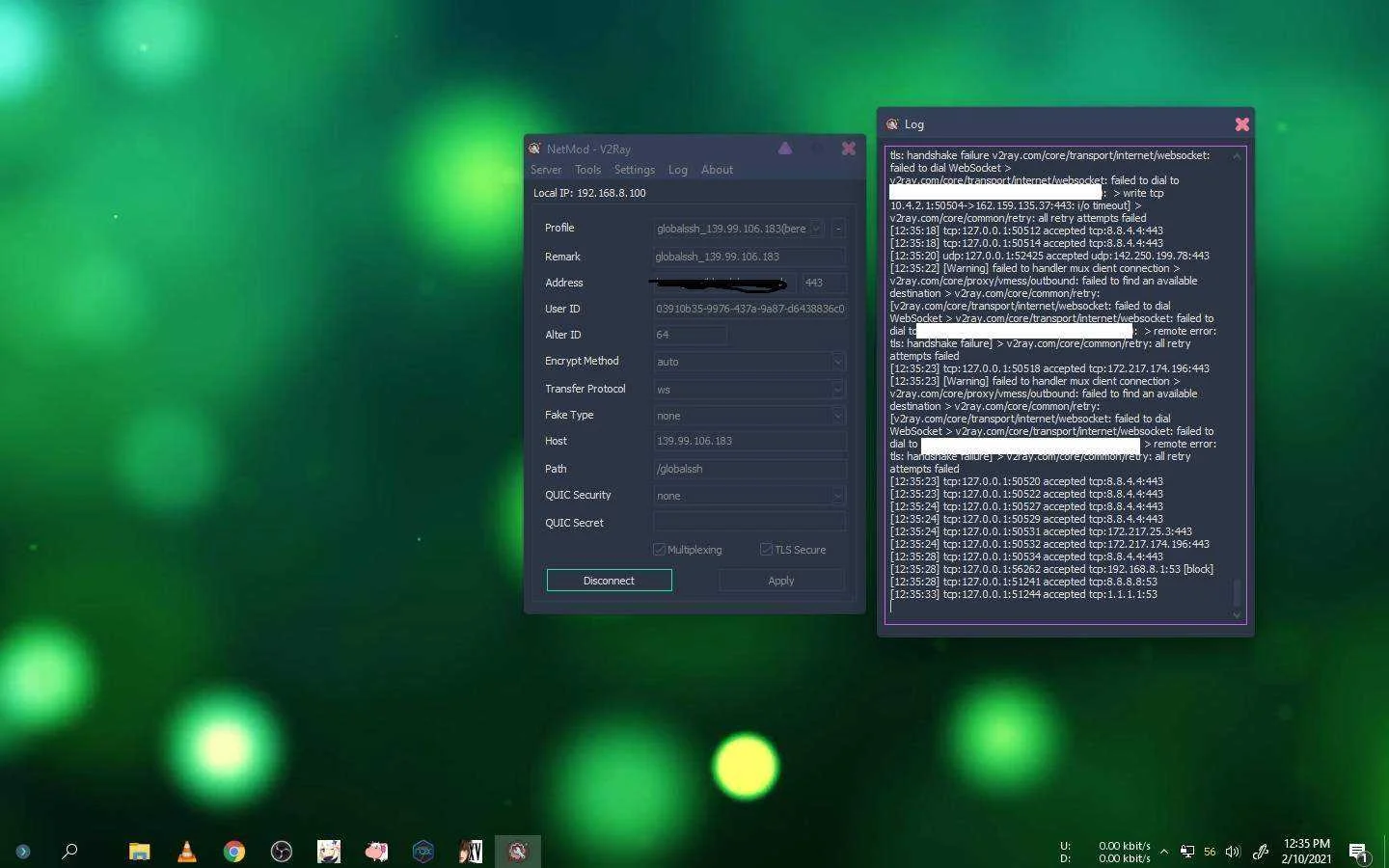Click the pen tray icon
The height and width of the screenshot is (868, 1389).
(1261, 852)
